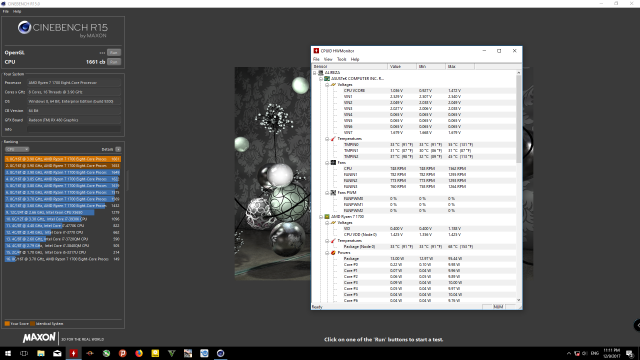This screenshot has width=640, height=360.
Task: Click the Value column header
Action: [402, 67]
